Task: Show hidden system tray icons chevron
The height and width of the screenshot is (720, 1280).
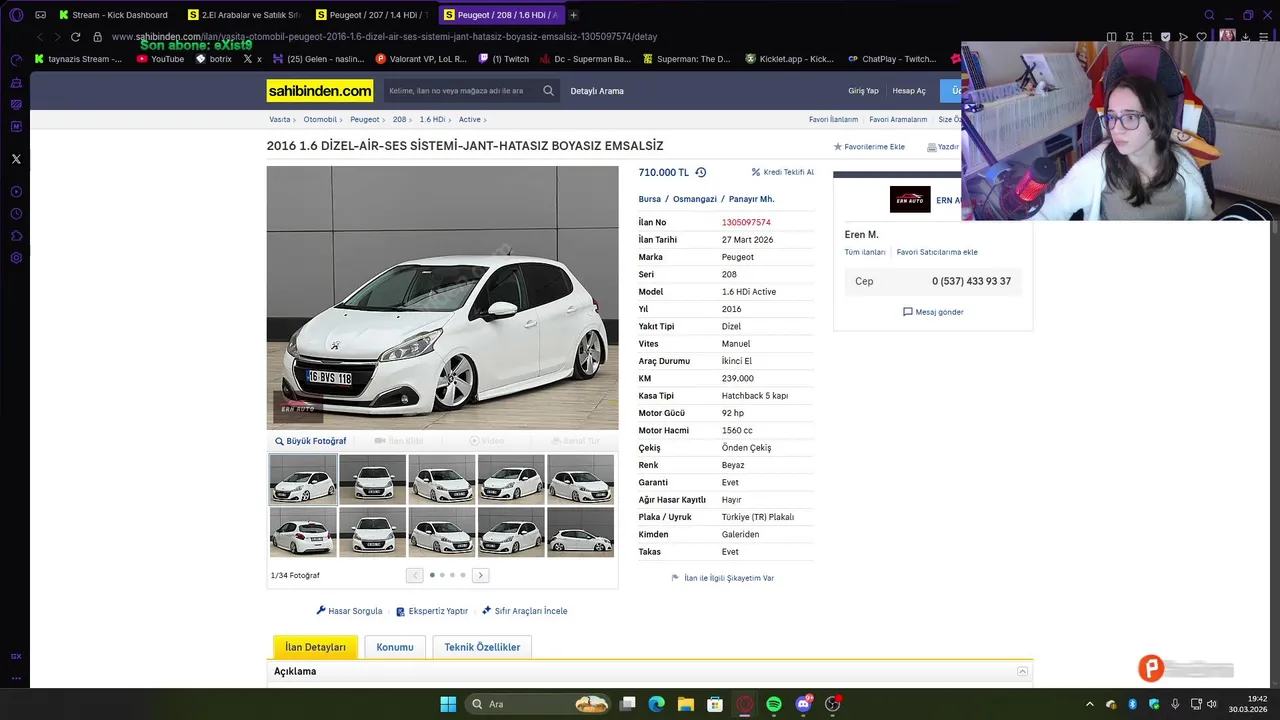Action: (1090, 704)
